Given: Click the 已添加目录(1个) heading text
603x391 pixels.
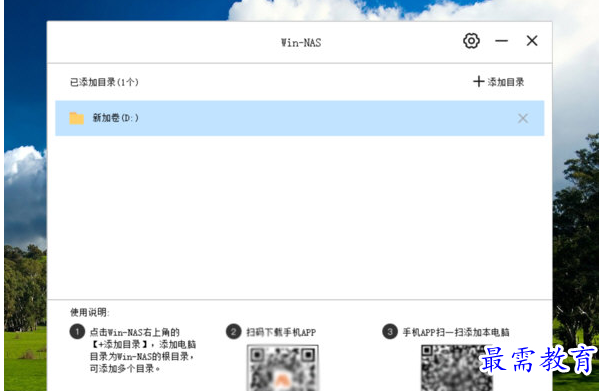Looking at the screenshot, I should [104, 82].
